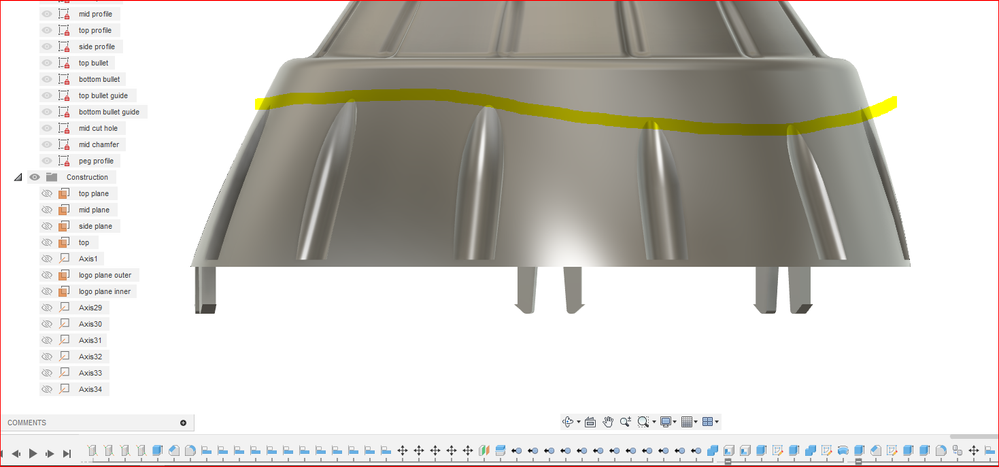Show the hidden 'top plane' construction plane
Viewport: 999px width, 467px height.
click(x=47, y=193)
